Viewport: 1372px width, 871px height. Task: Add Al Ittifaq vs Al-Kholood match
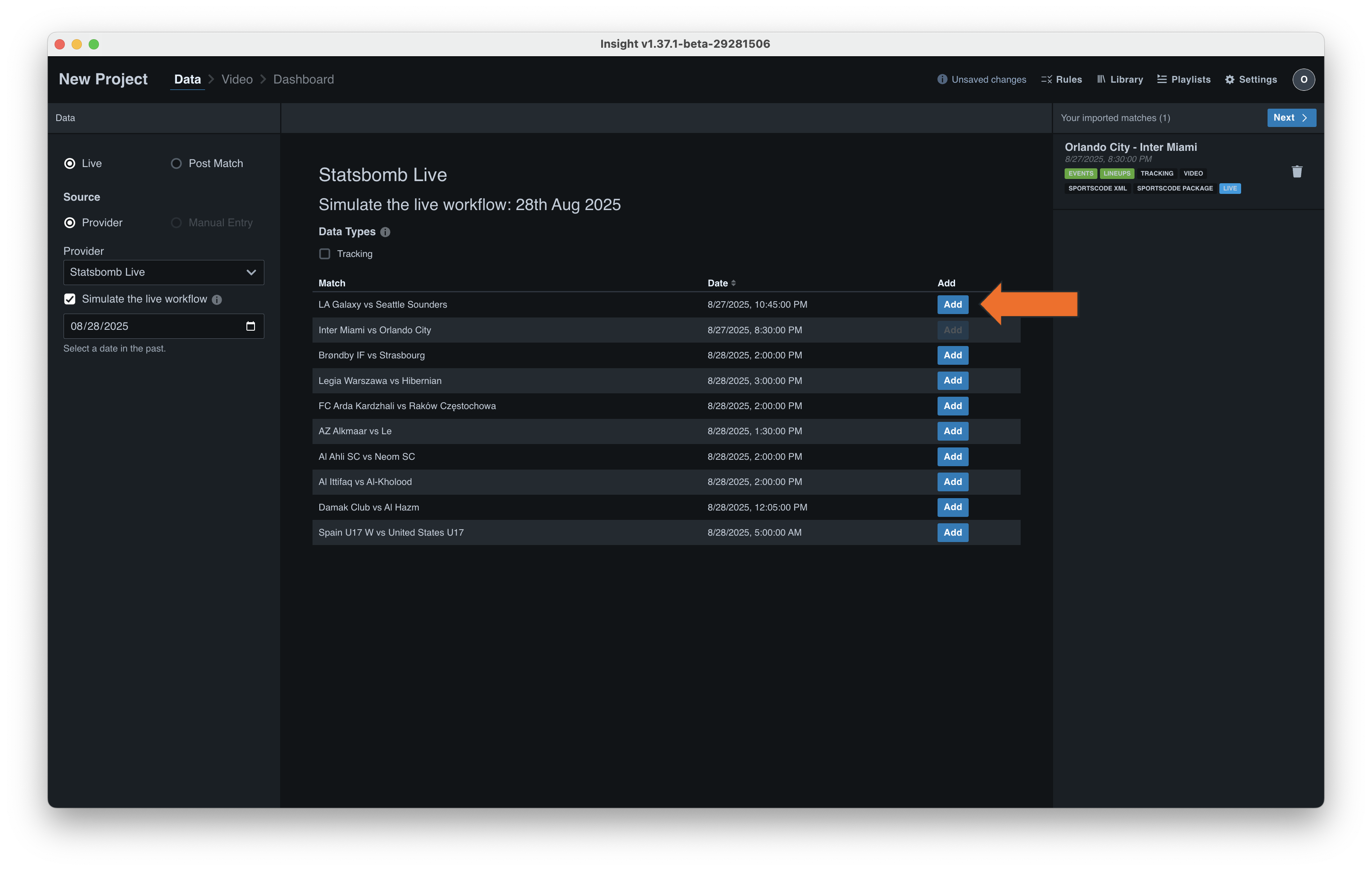coord(952,482)
